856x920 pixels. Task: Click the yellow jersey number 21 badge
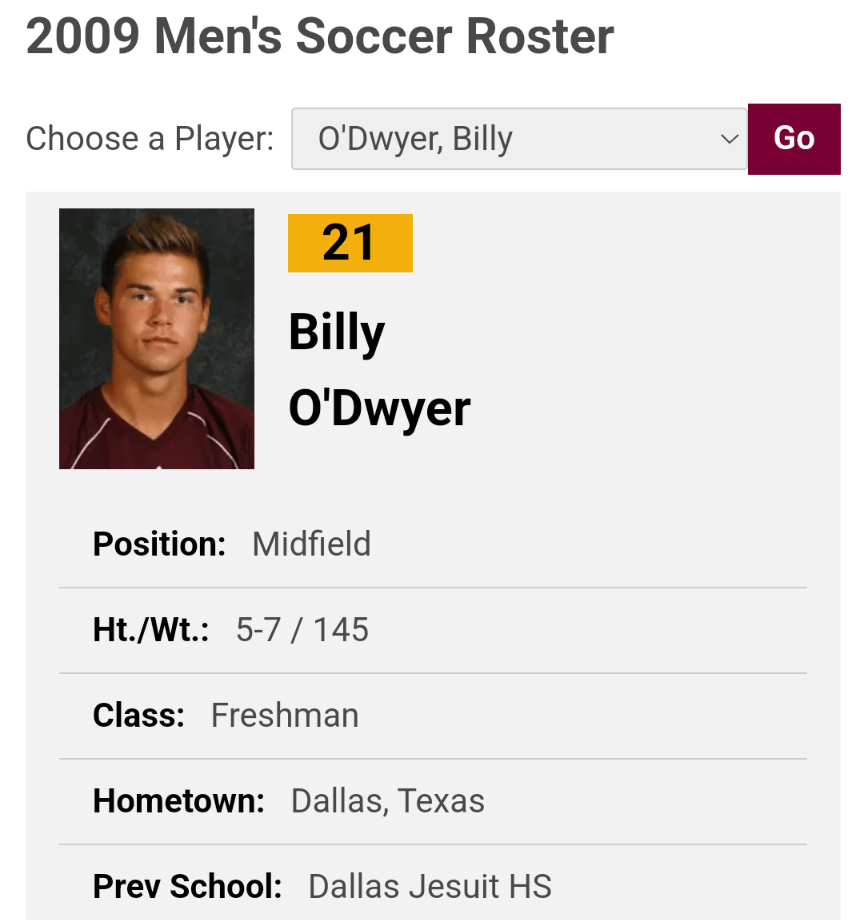click(350, 243)
